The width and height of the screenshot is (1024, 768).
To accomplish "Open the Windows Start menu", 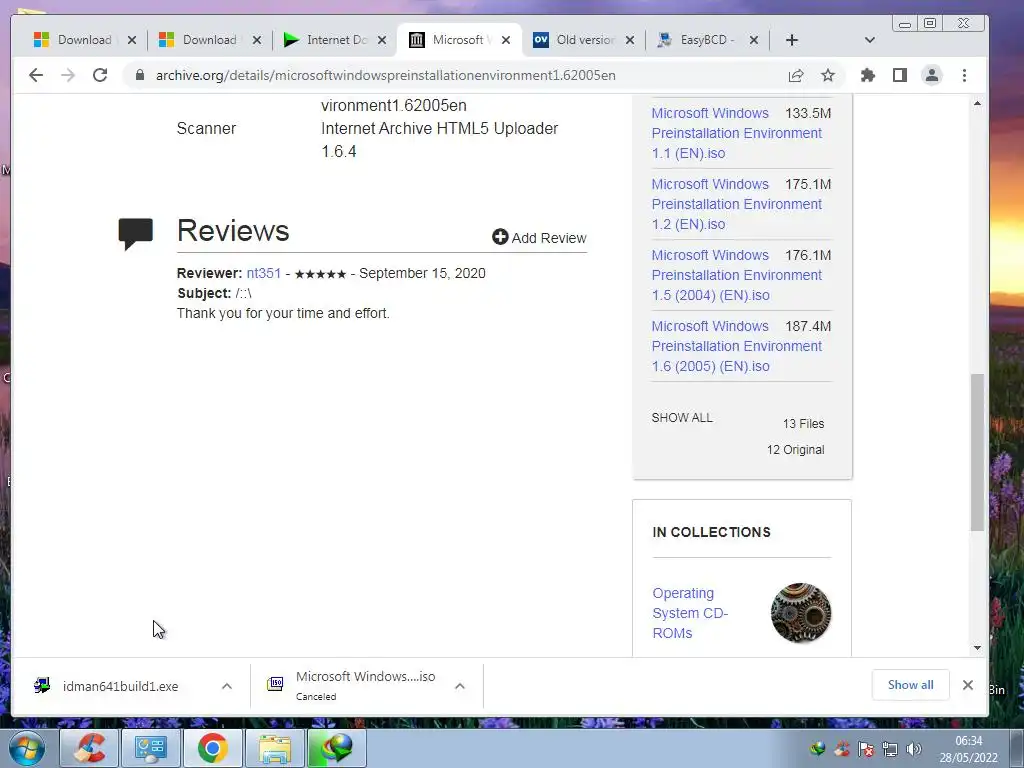I will coord(26,749).
